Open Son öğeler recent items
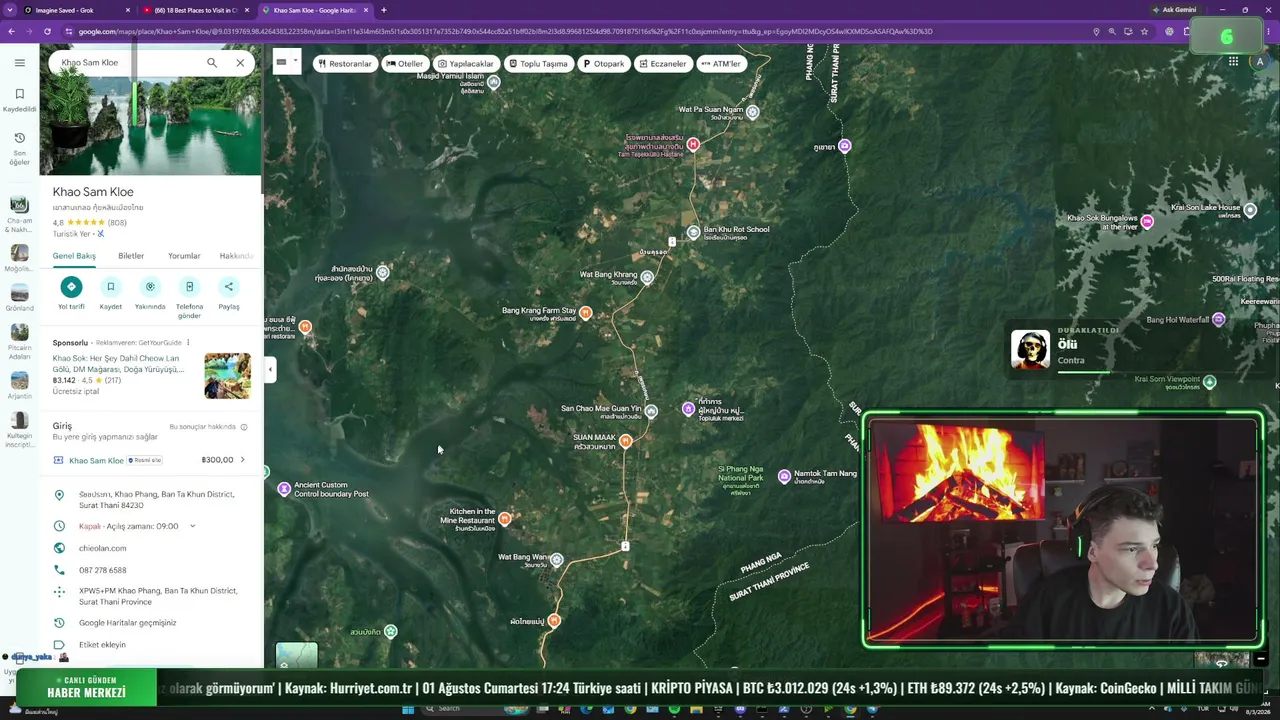Image resolution: width=1280 pixels, height=720 pixels. (x=19, y=148)
